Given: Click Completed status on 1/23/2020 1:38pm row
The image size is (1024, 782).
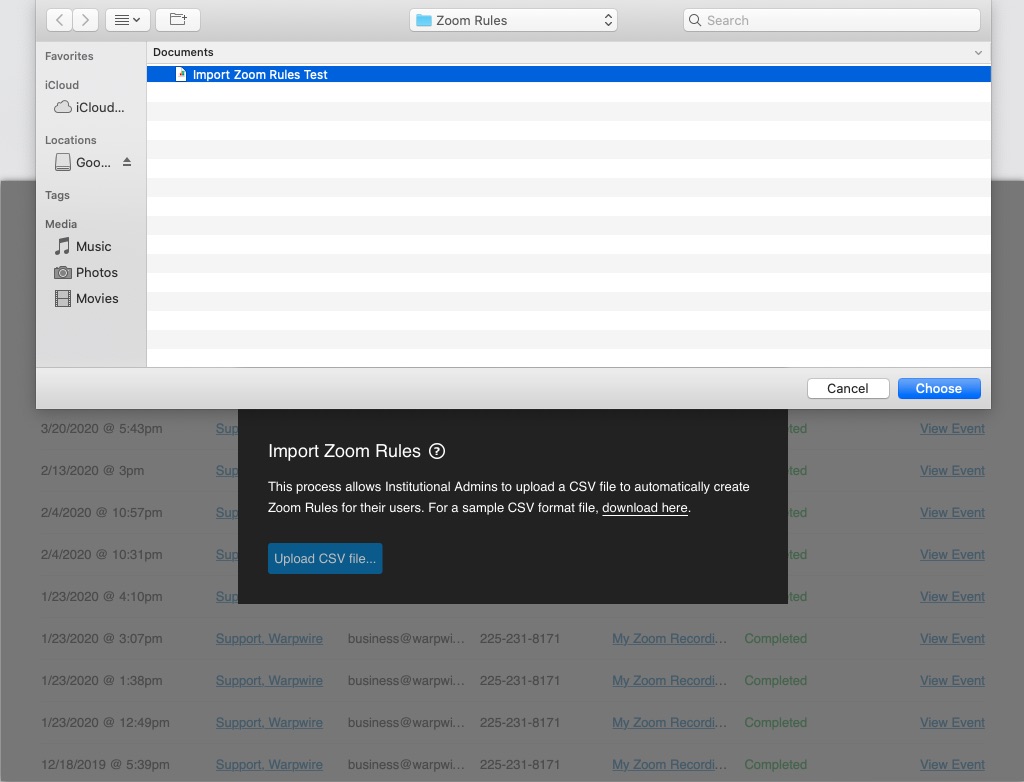Looking at the screenshot, I should coord(776,681).
